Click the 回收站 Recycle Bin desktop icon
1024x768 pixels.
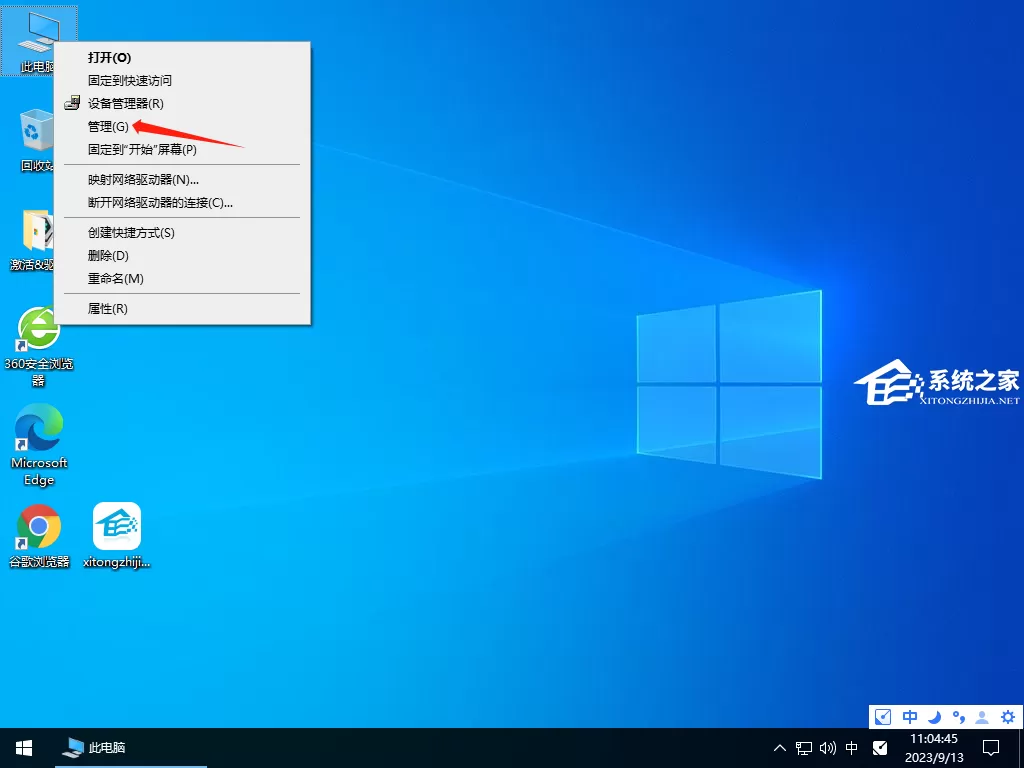pos(36,140)
